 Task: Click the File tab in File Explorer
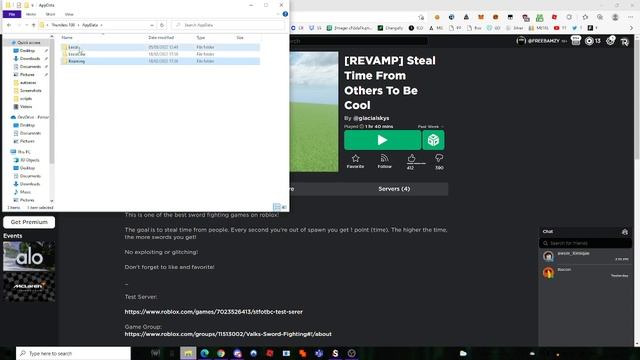[12, 14]
